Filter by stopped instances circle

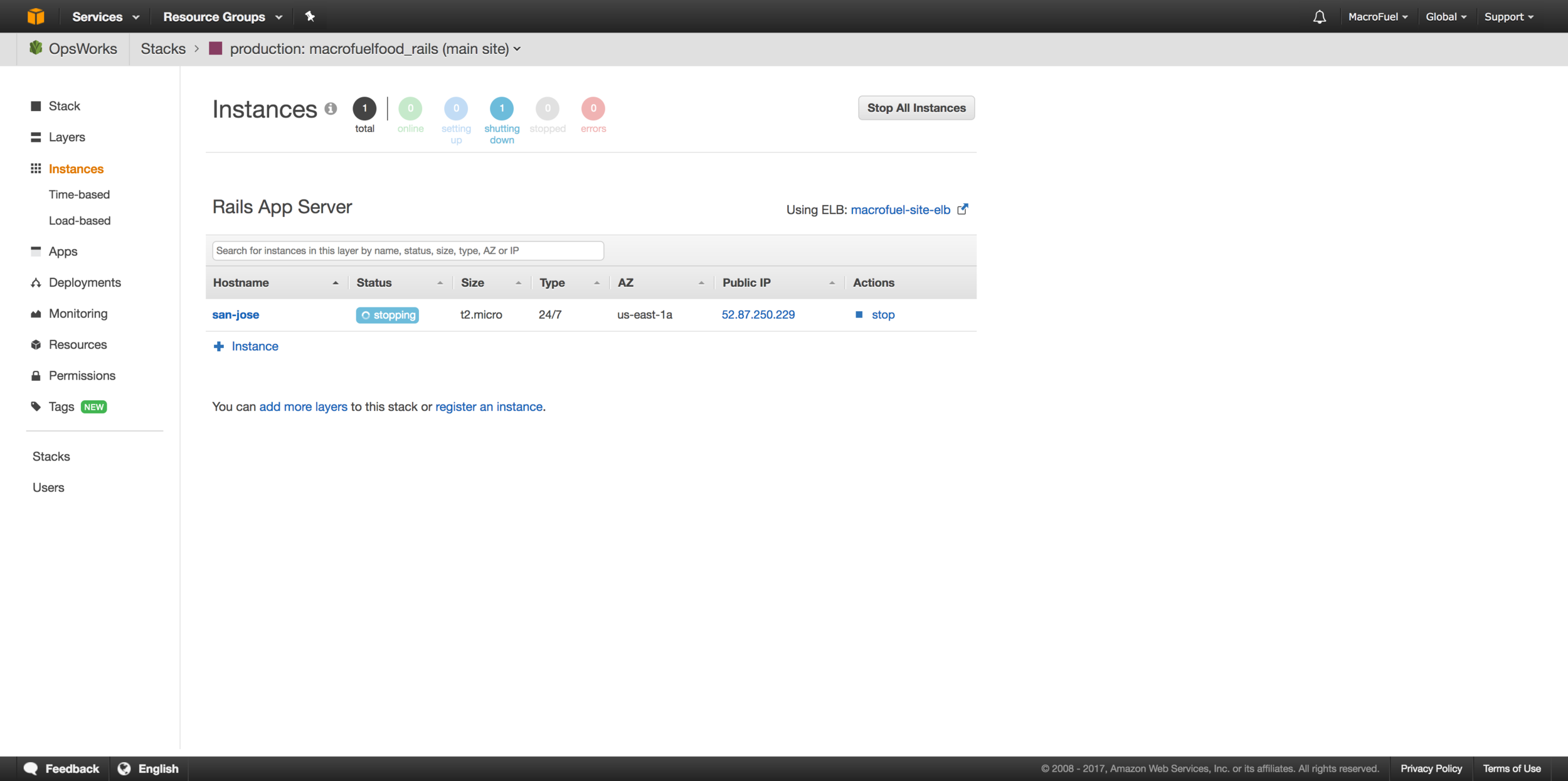click(x=548, y=108)
